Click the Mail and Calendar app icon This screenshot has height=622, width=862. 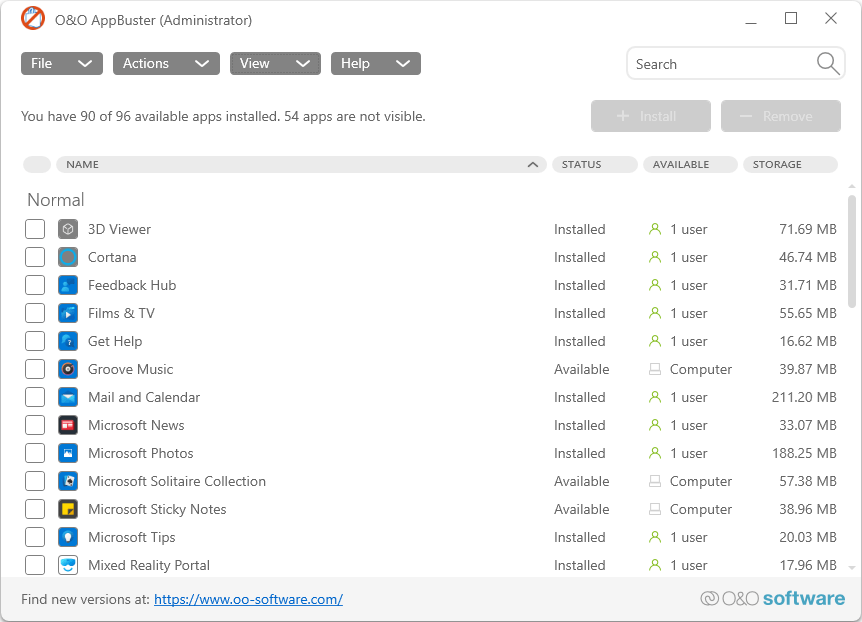point(68,397)
